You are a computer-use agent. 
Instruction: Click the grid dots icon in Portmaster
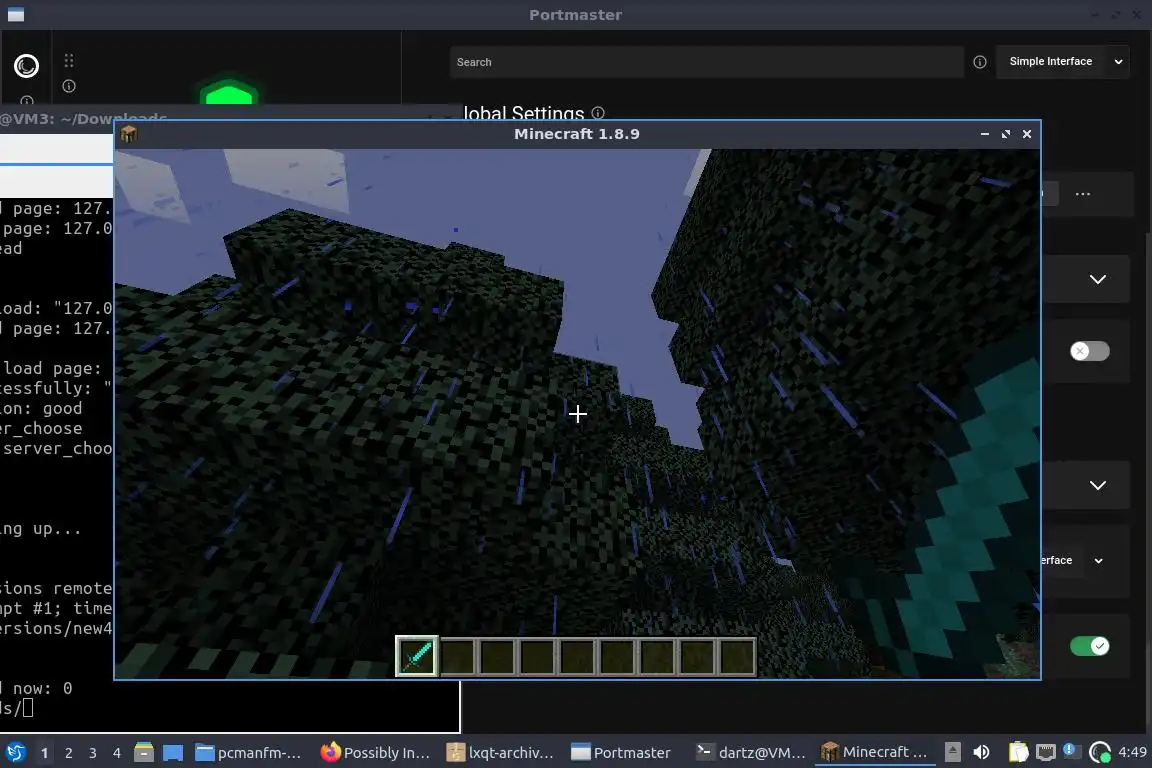[x=69, y=61]
